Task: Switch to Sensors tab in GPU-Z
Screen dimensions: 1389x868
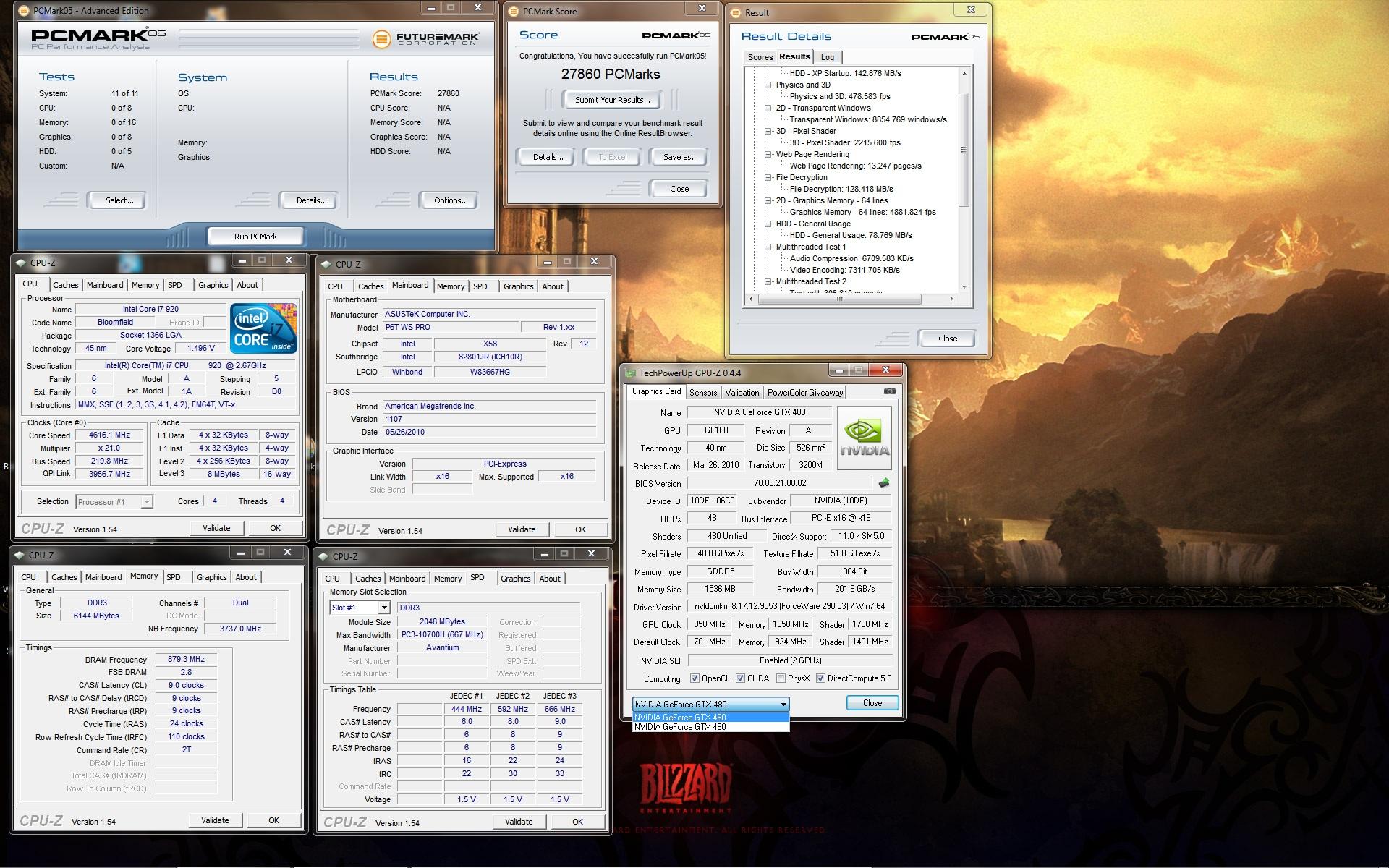Action: pyautogui.click(x=702, y=393)
